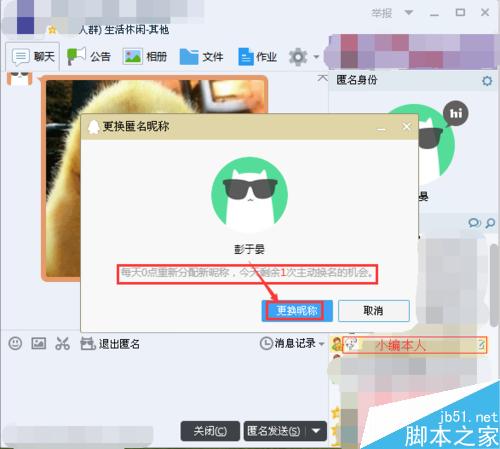Click the nickname text 彭于晏
This screenshot has width=500, height=449.
(x=249, y=249)
